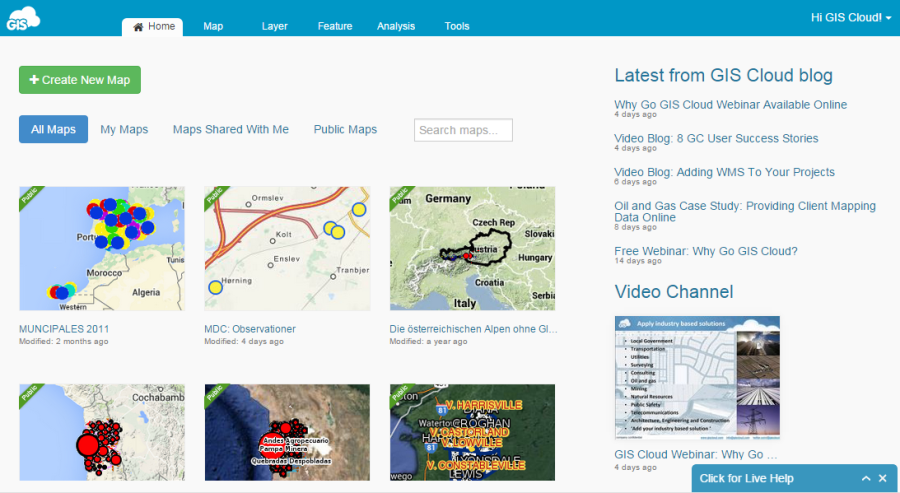Open the Oil and Gas Case Study post
Image resolution: width=900 pixels, height=493 pixels.
pyautogui.click(x=745, y=212)
